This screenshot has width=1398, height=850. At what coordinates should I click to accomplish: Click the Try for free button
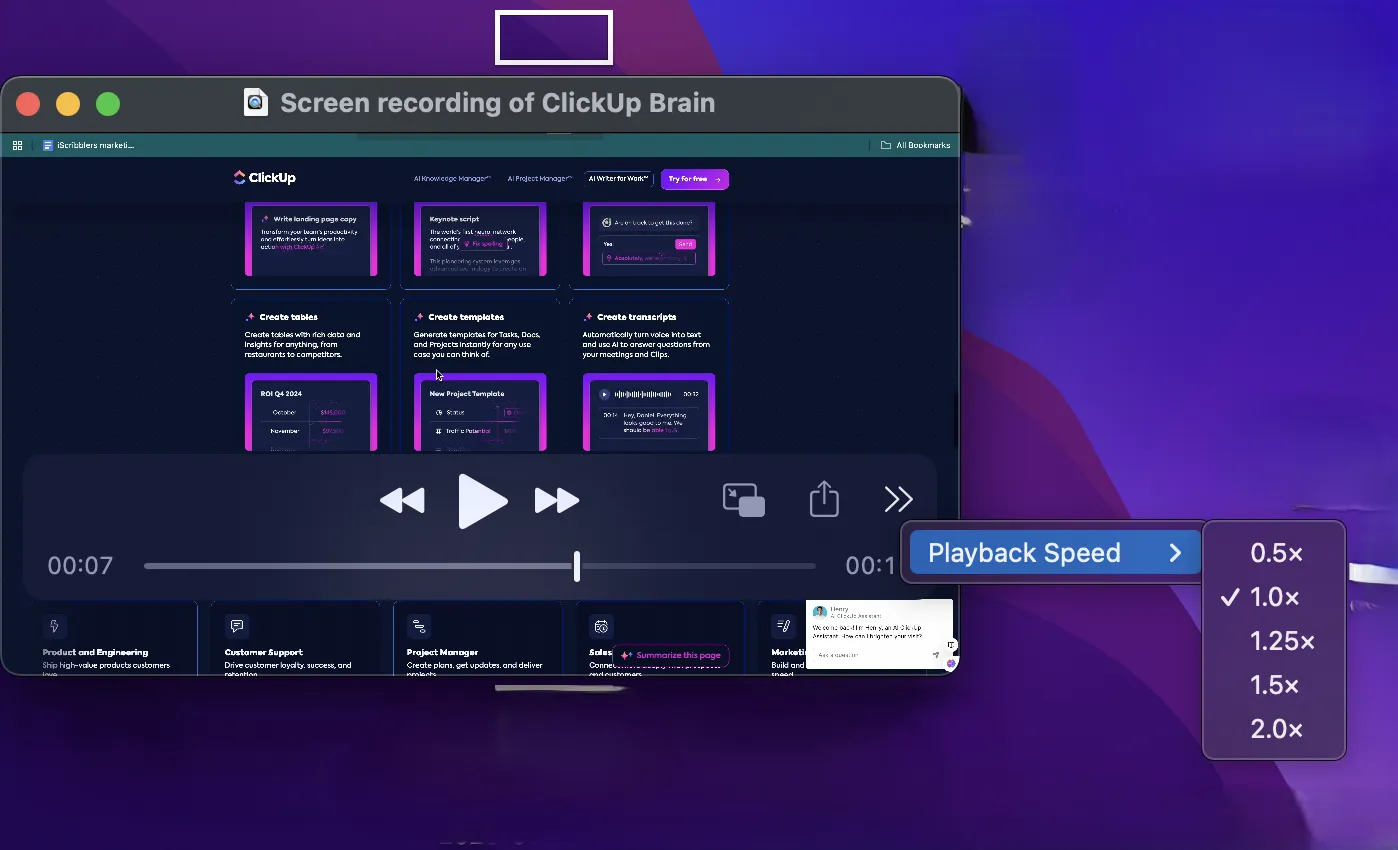click(694, 179)
